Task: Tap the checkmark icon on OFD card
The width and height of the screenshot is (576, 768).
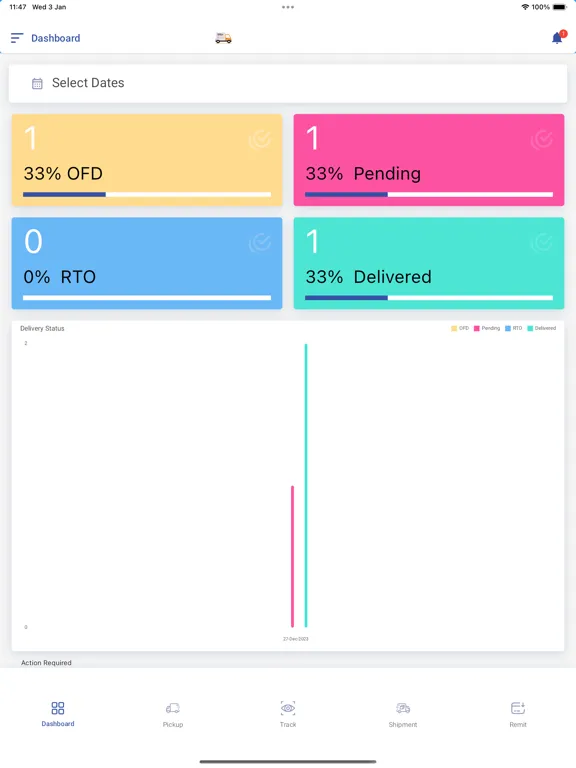Action: point(260,140)
